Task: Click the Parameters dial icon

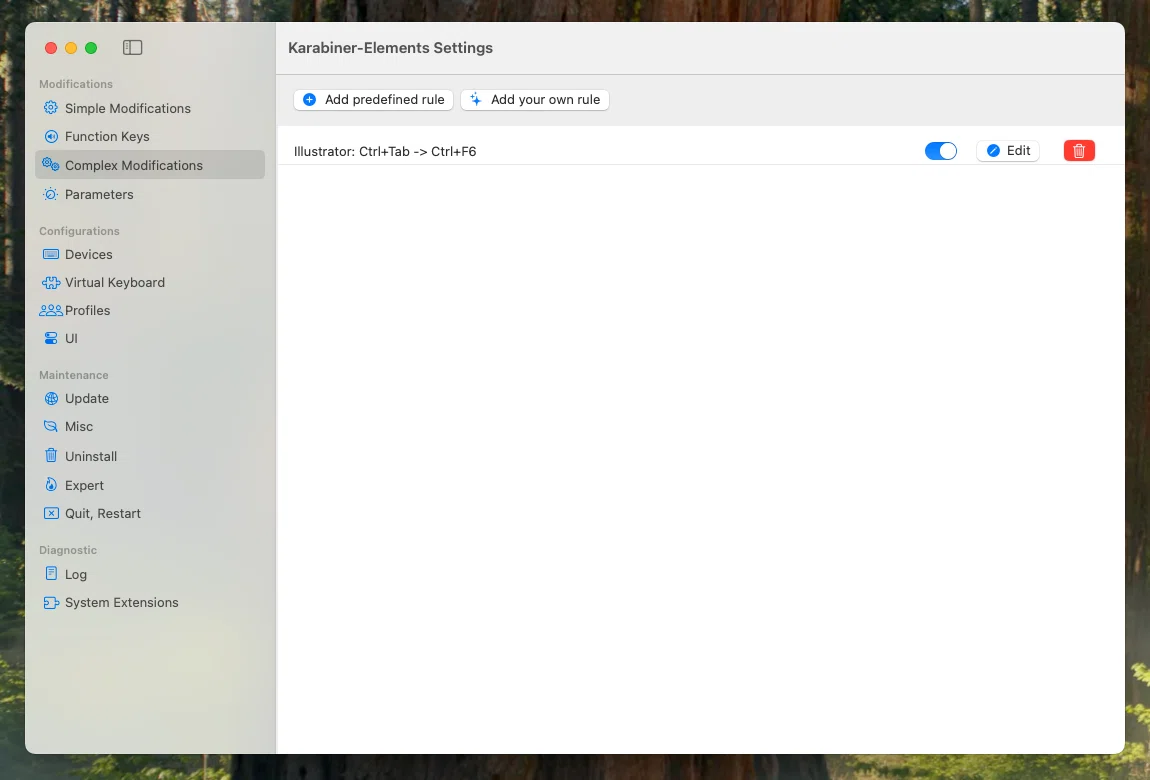Action: (51, 194)
